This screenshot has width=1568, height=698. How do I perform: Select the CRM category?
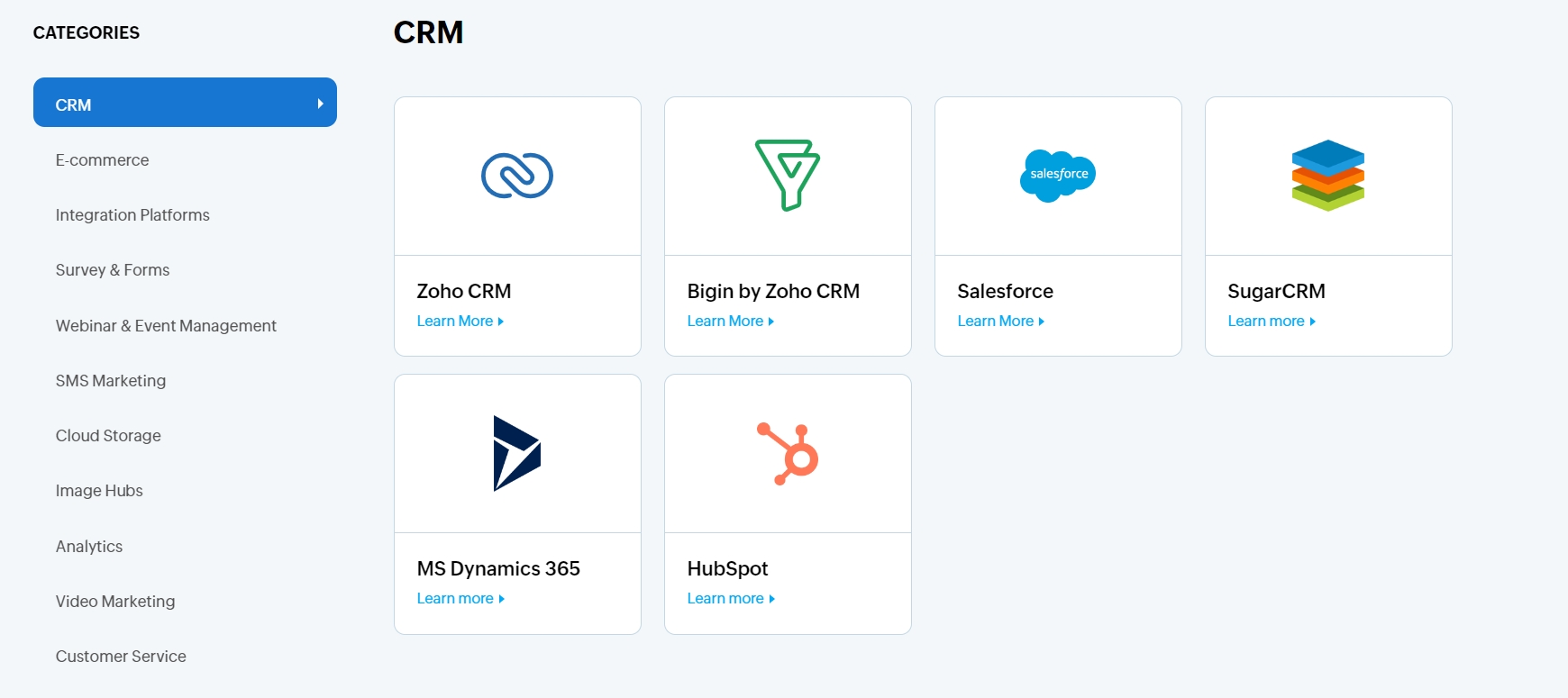coord(185,103)
